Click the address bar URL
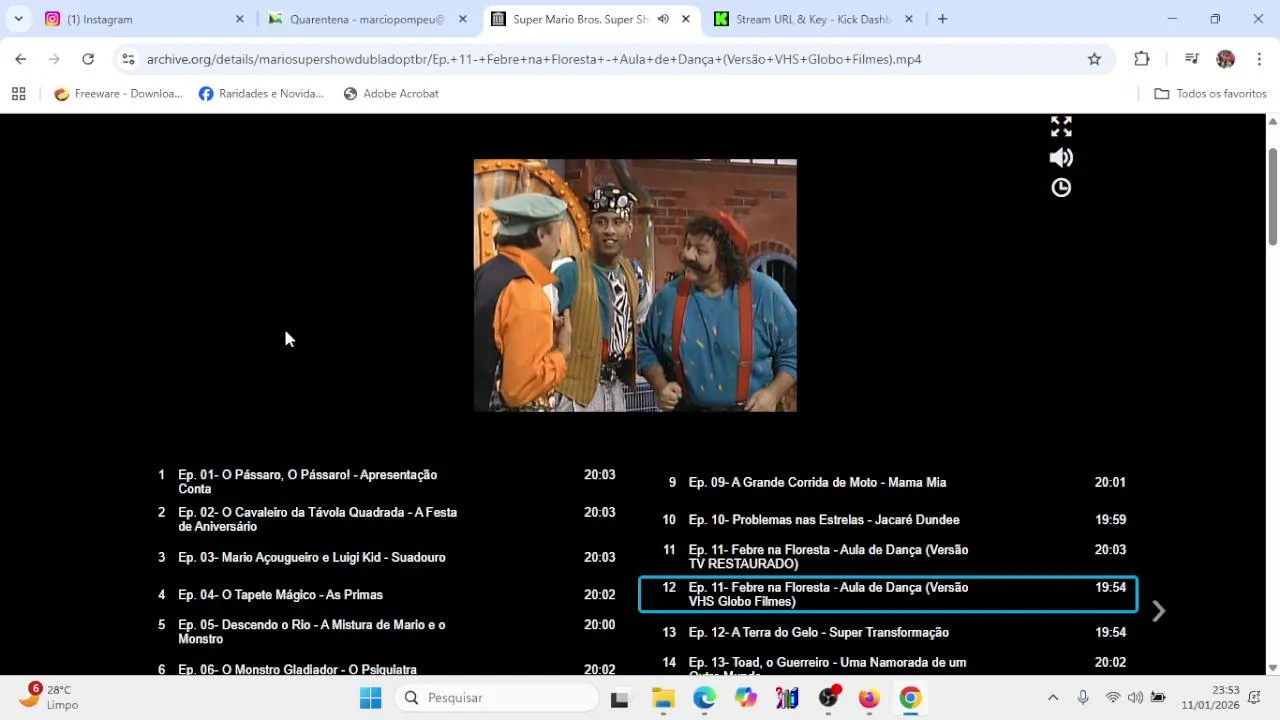The image size is (1280, 720). [x=534, y=59]
